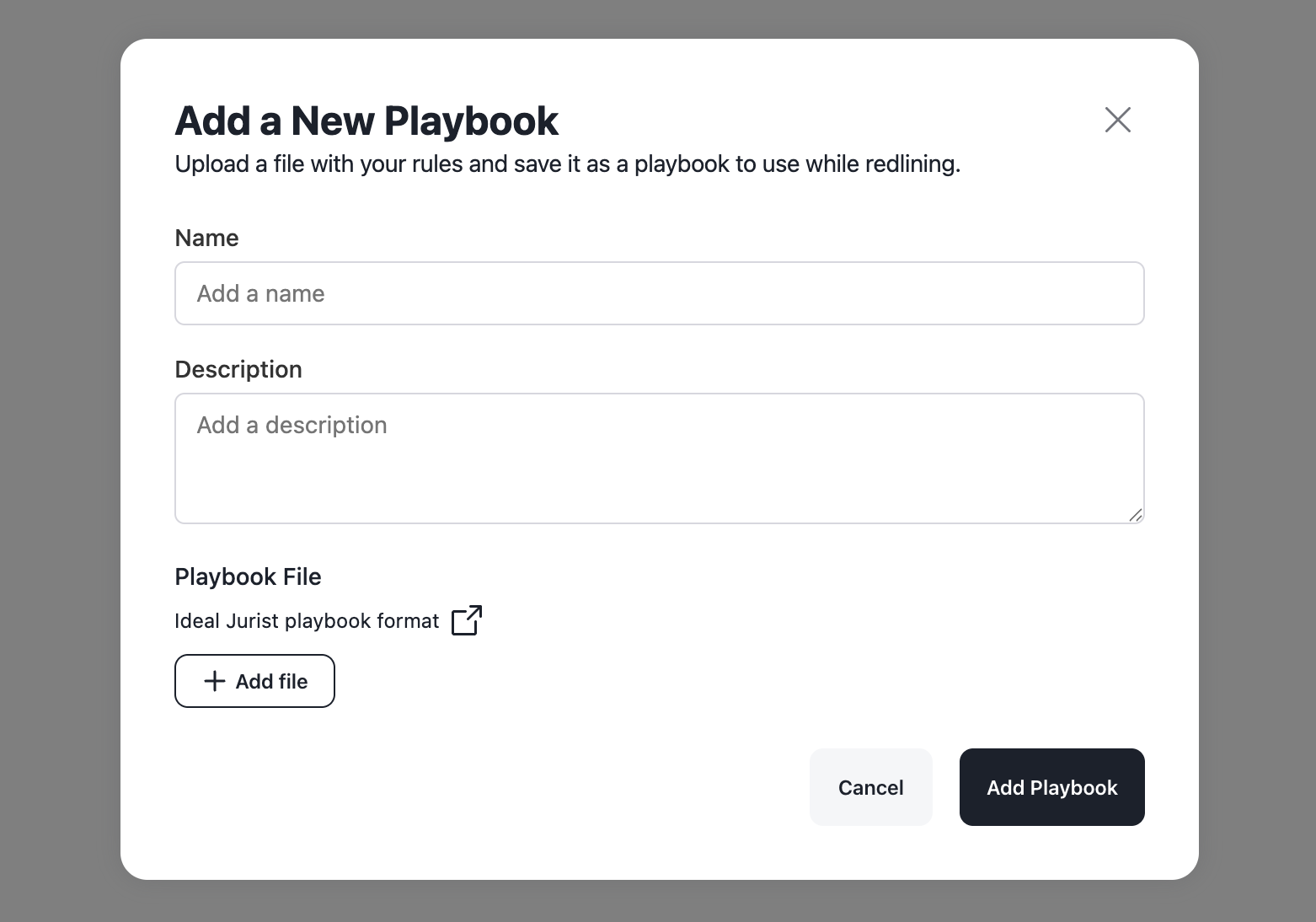This screenshot has width=1316, height=922.
Task: Click the "Add a description" placeholder text
Action: pos(292,425)
